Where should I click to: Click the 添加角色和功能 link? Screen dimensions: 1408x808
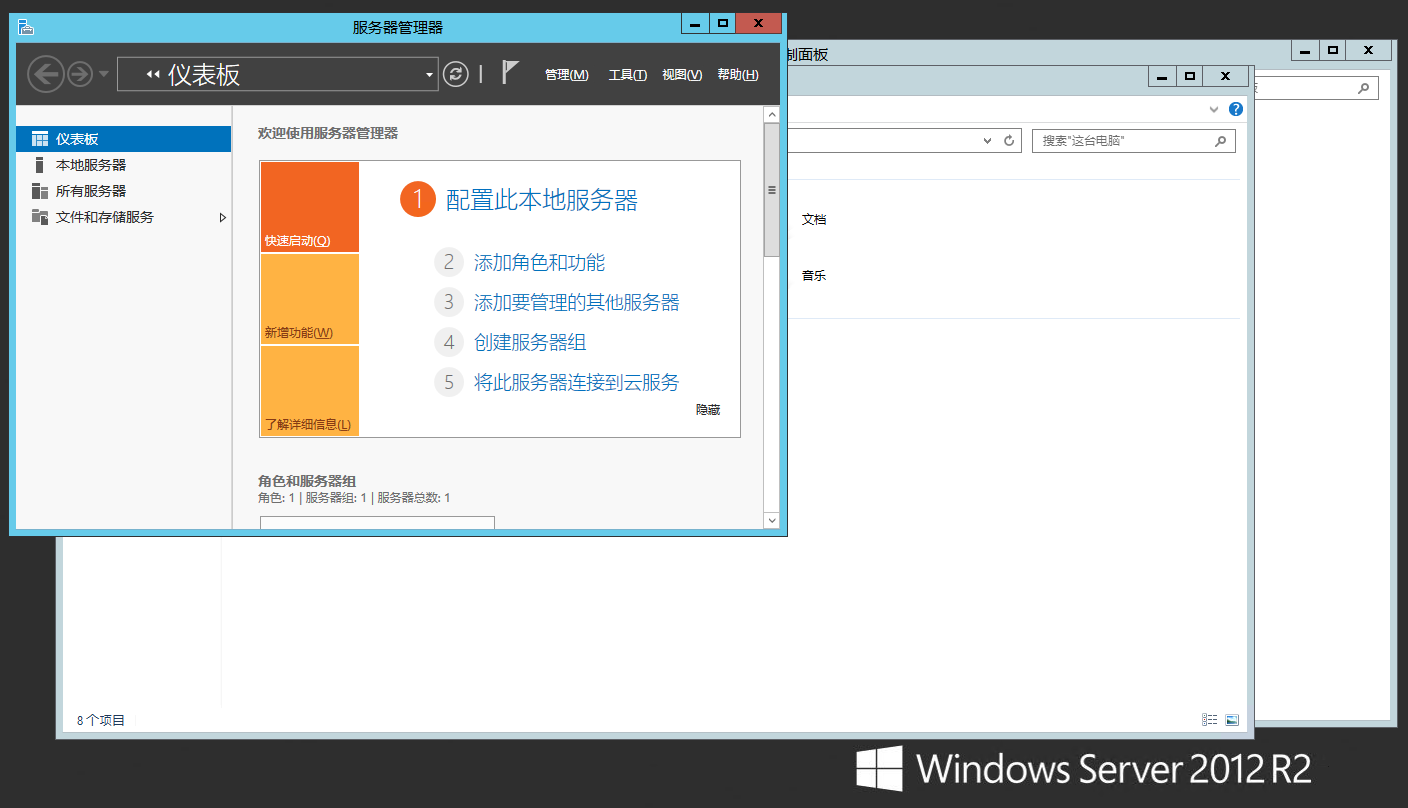[539, 263]
